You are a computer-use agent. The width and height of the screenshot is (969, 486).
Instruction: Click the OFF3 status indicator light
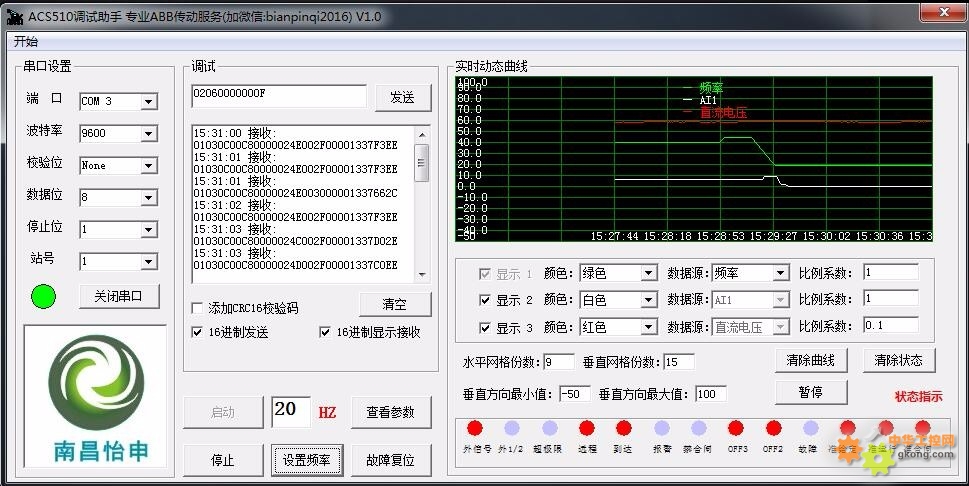[x=736, y=428]
